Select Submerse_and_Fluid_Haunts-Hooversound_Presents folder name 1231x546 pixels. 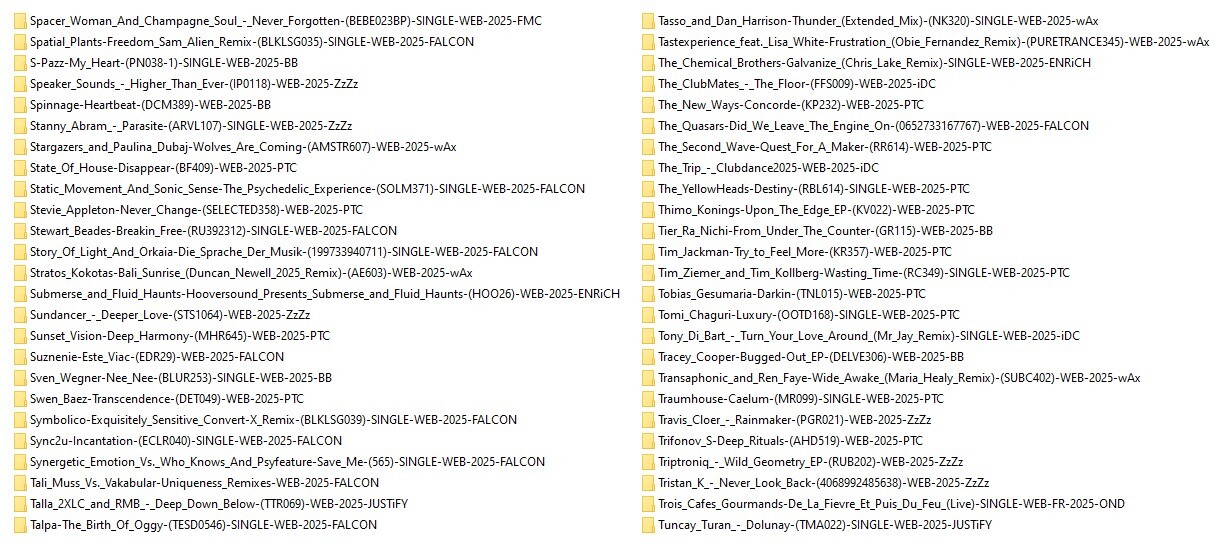[x=325, y=293]
